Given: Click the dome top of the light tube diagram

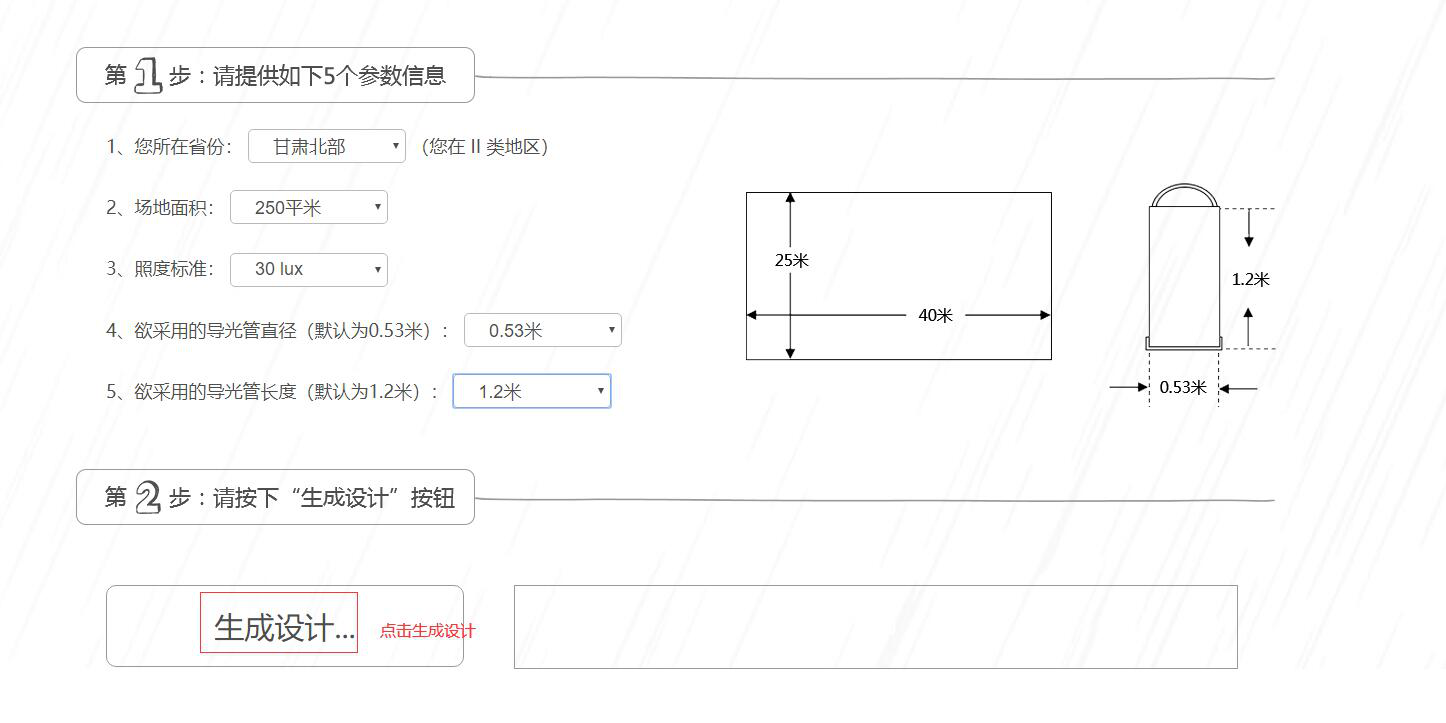Looking at the screenshot, I should coord(1184,193).
